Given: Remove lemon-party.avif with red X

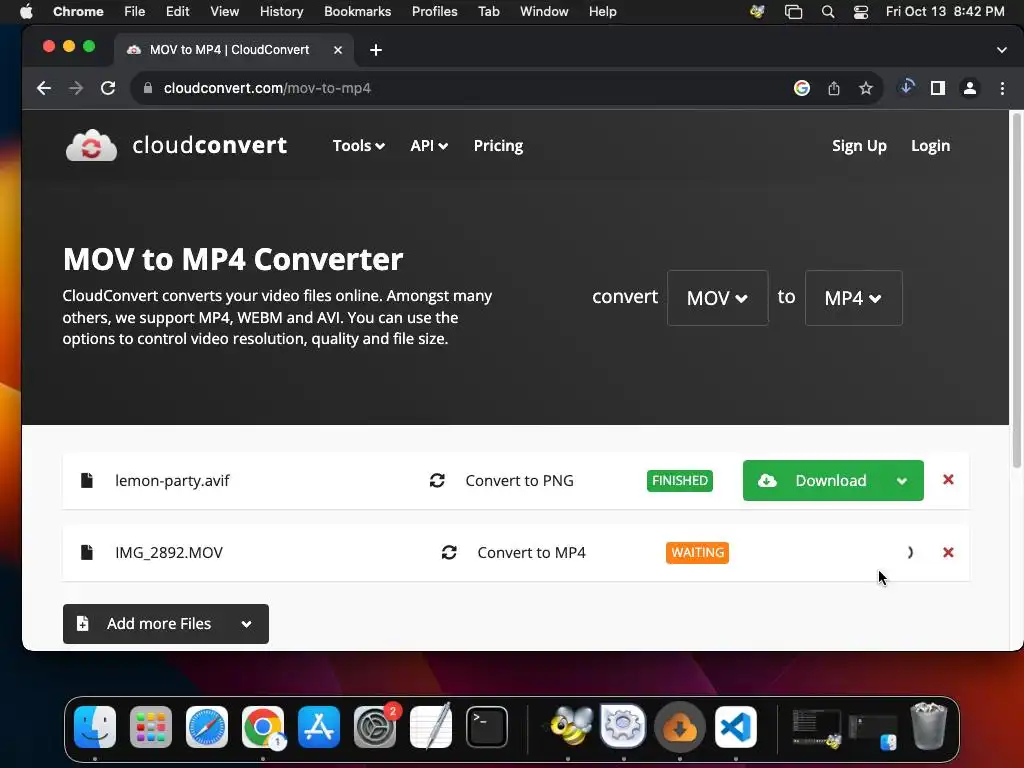Looking at the screenshot, I should pos(948,480).
